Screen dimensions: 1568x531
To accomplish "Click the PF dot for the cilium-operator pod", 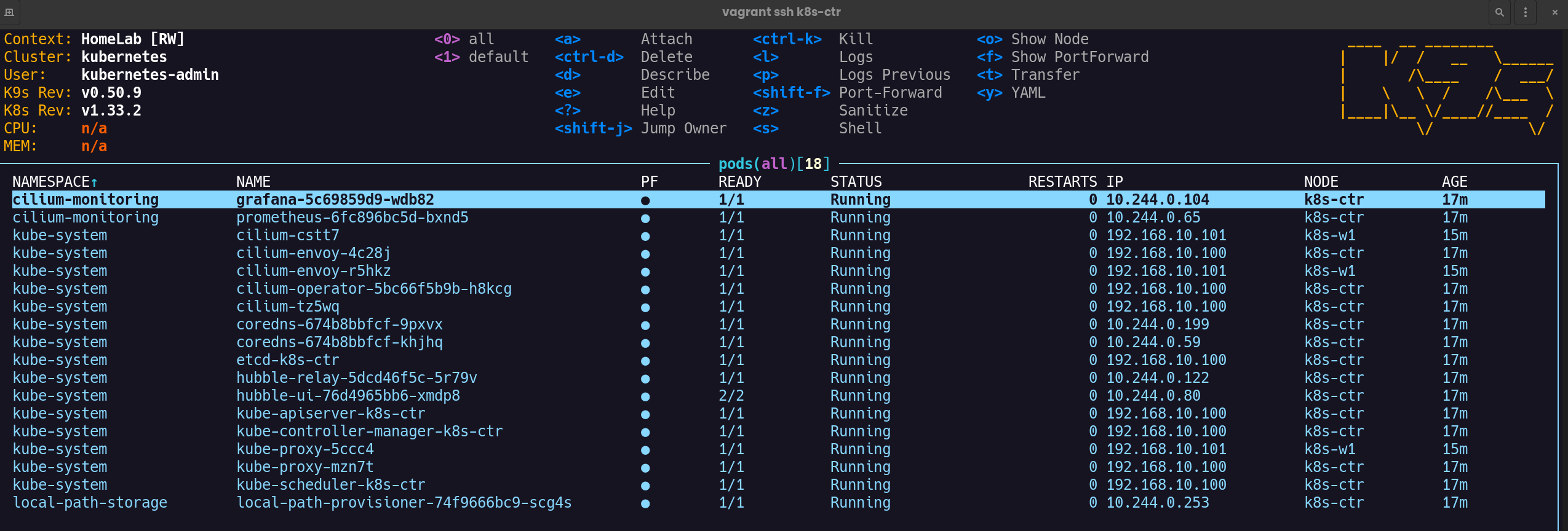I will point(645,289).
